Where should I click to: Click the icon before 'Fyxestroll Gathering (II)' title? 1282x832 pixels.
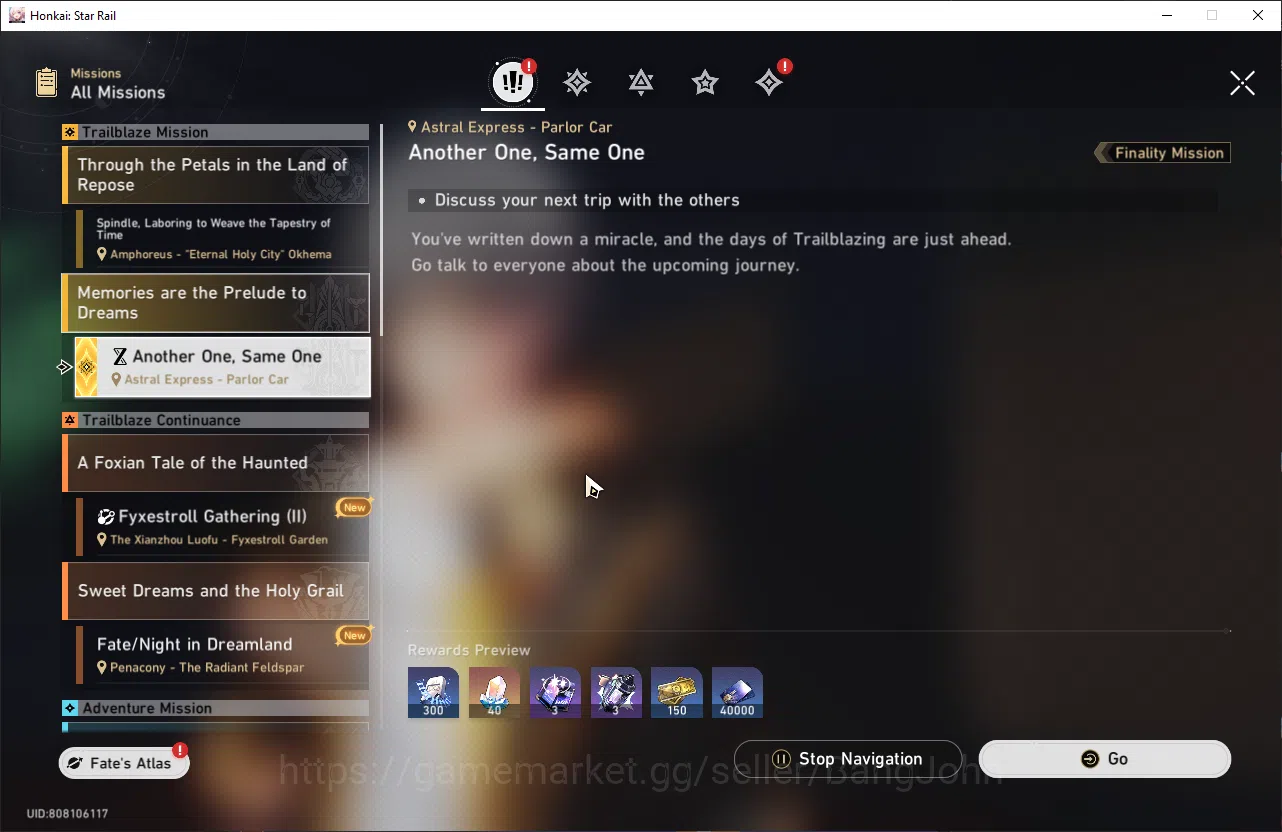pos(106,517)
